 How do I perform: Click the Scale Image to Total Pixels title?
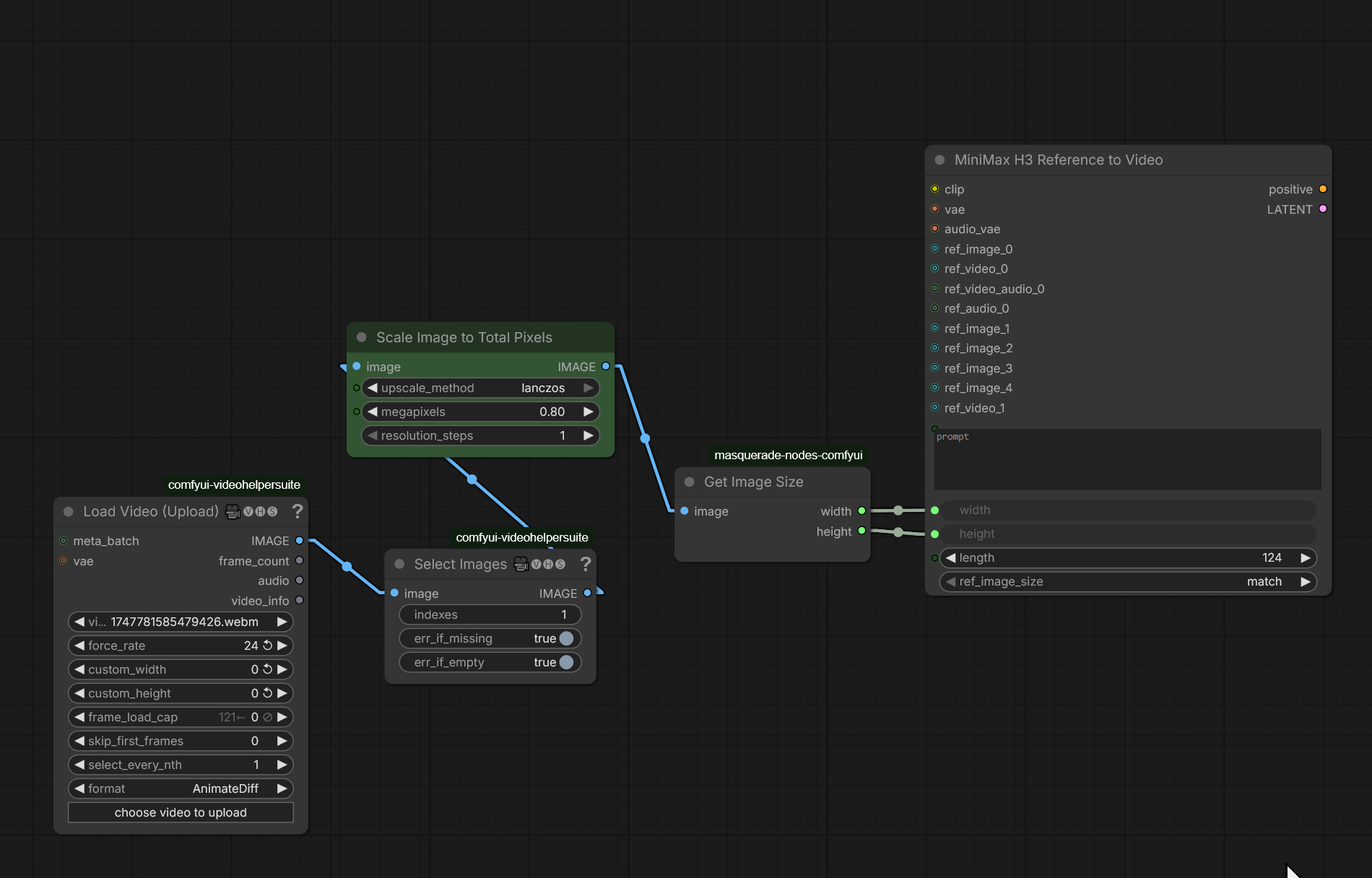tap(464, 337)
